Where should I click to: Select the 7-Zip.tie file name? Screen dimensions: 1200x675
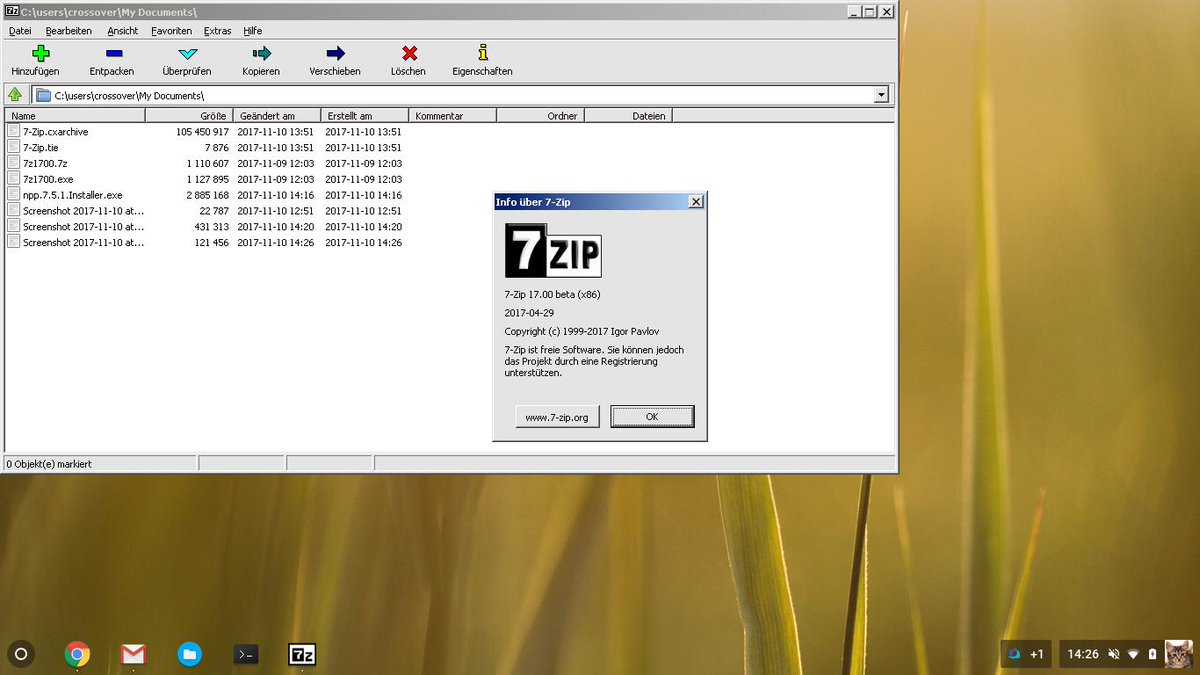[x=41, y=147]
